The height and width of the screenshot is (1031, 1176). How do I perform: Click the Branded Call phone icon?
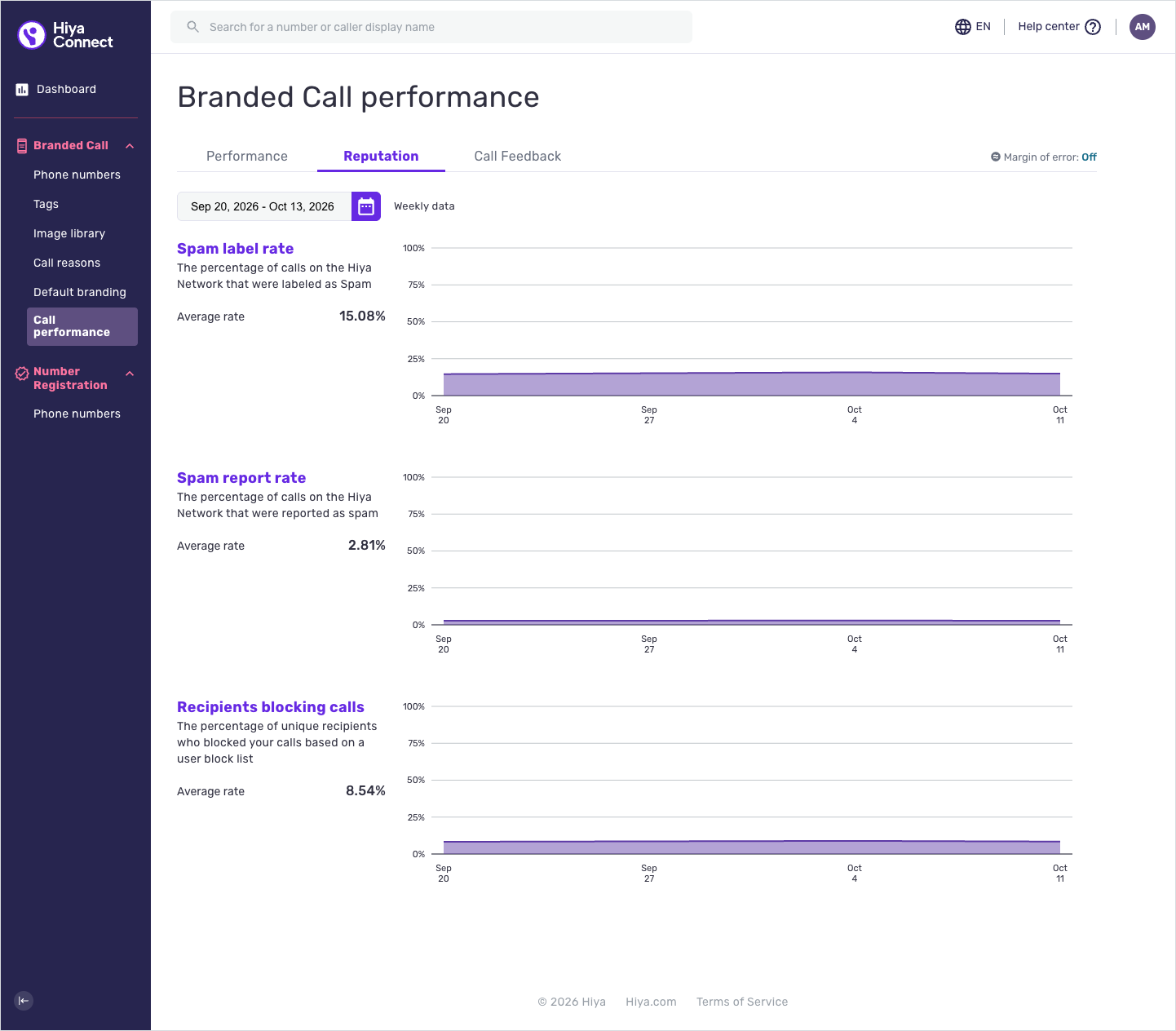tap(22, 146)
